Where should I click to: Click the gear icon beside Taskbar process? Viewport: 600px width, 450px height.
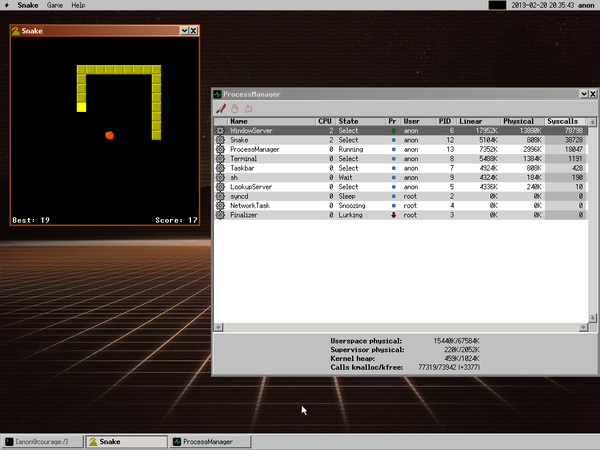point(220,168)
